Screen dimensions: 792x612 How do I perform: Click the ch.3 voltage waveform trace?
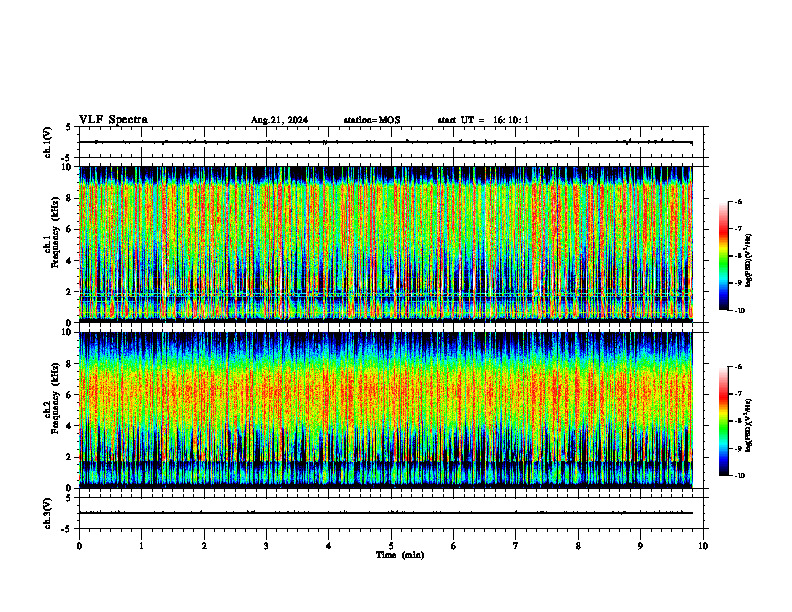pos(385,513)
